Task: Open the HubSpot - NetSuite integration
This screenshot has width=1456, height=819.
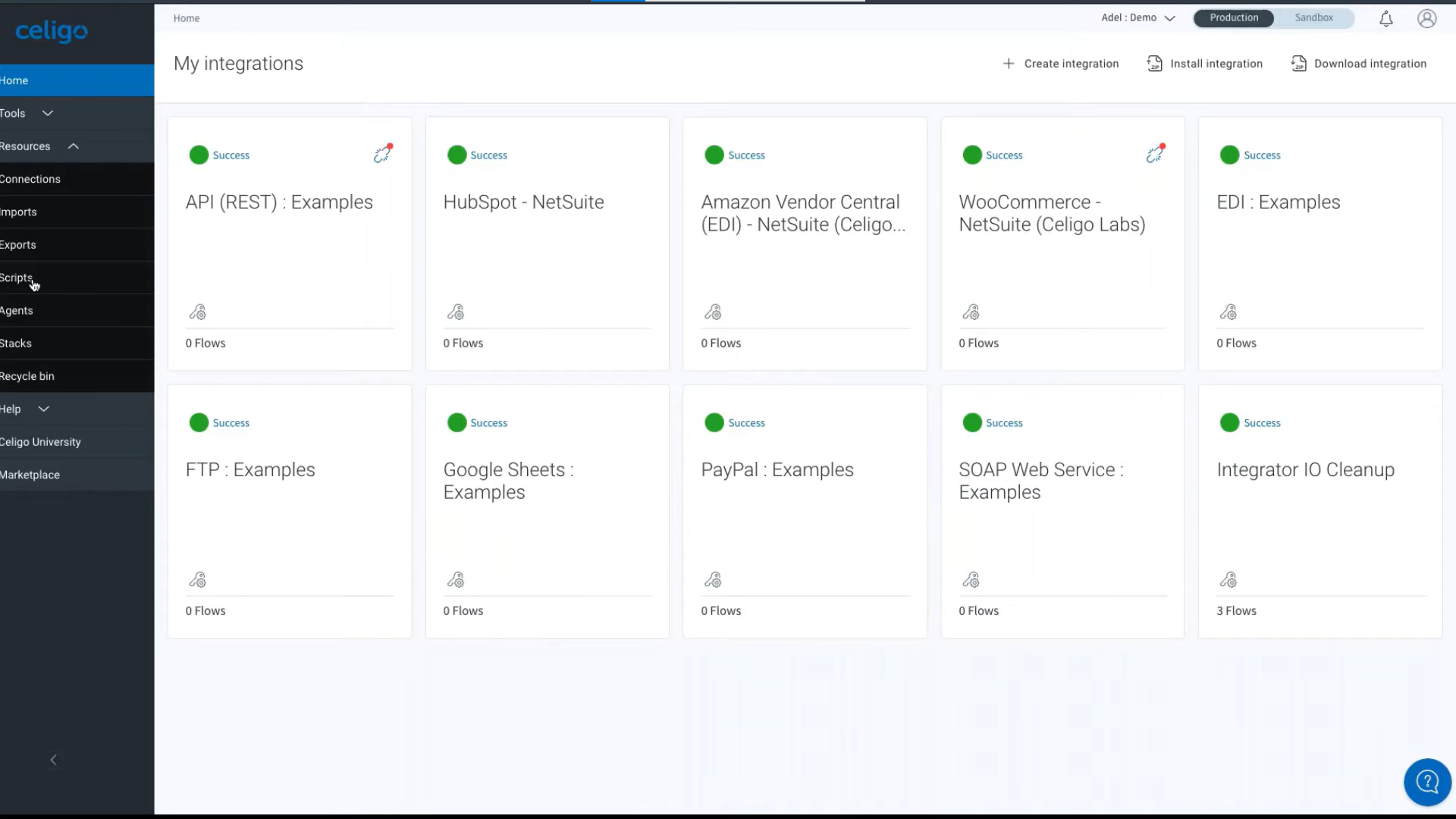Action: click(x=523, y=202)
